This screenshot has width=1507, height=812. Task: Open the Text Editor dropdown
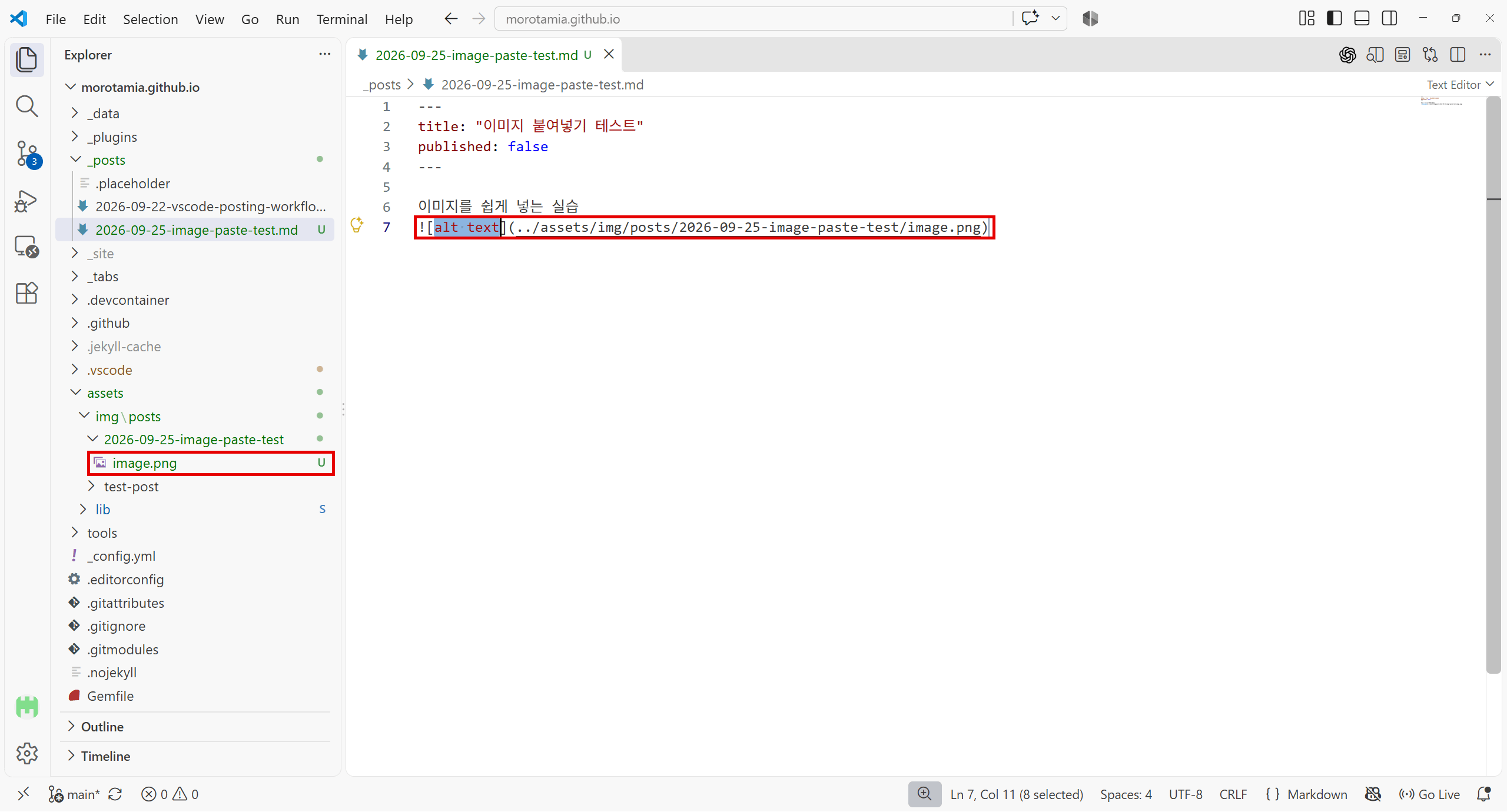(x=1460, y=85)
